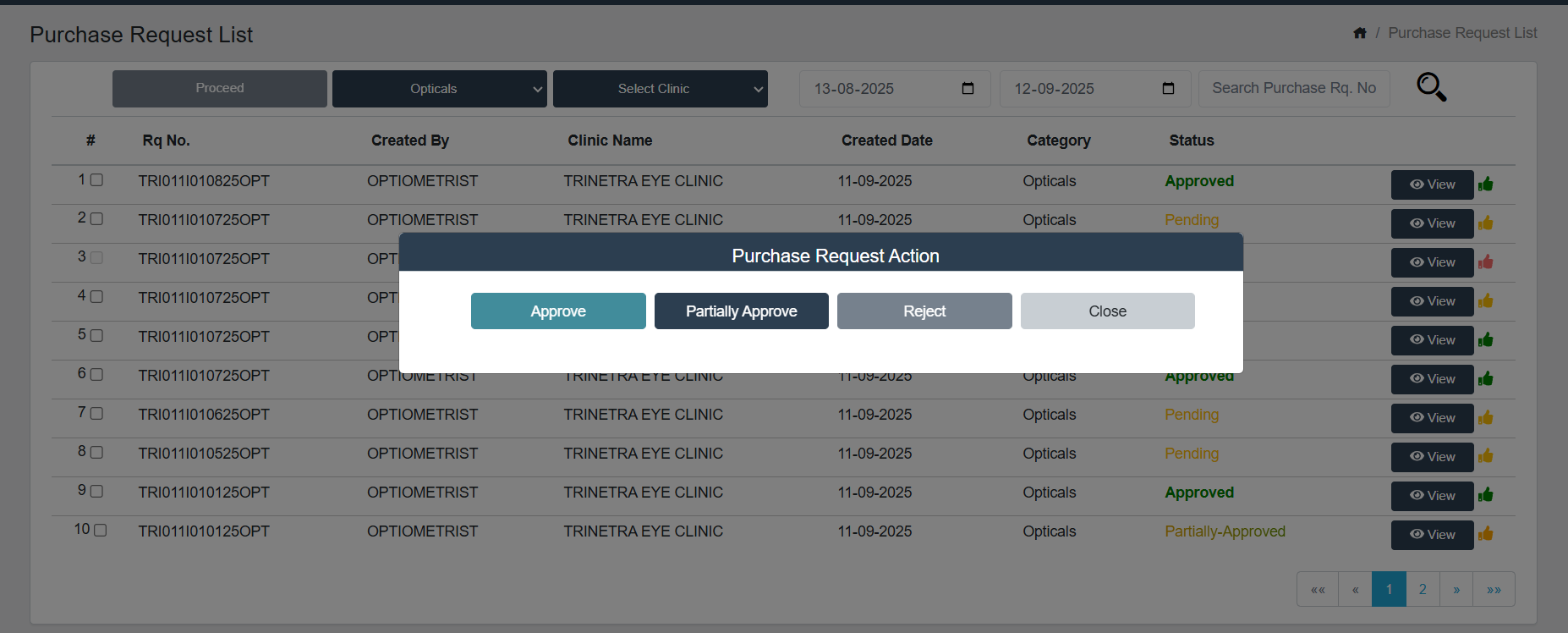
Task: Close the Purchase Request Action dialog
Action: click(x=1107, y=311)
